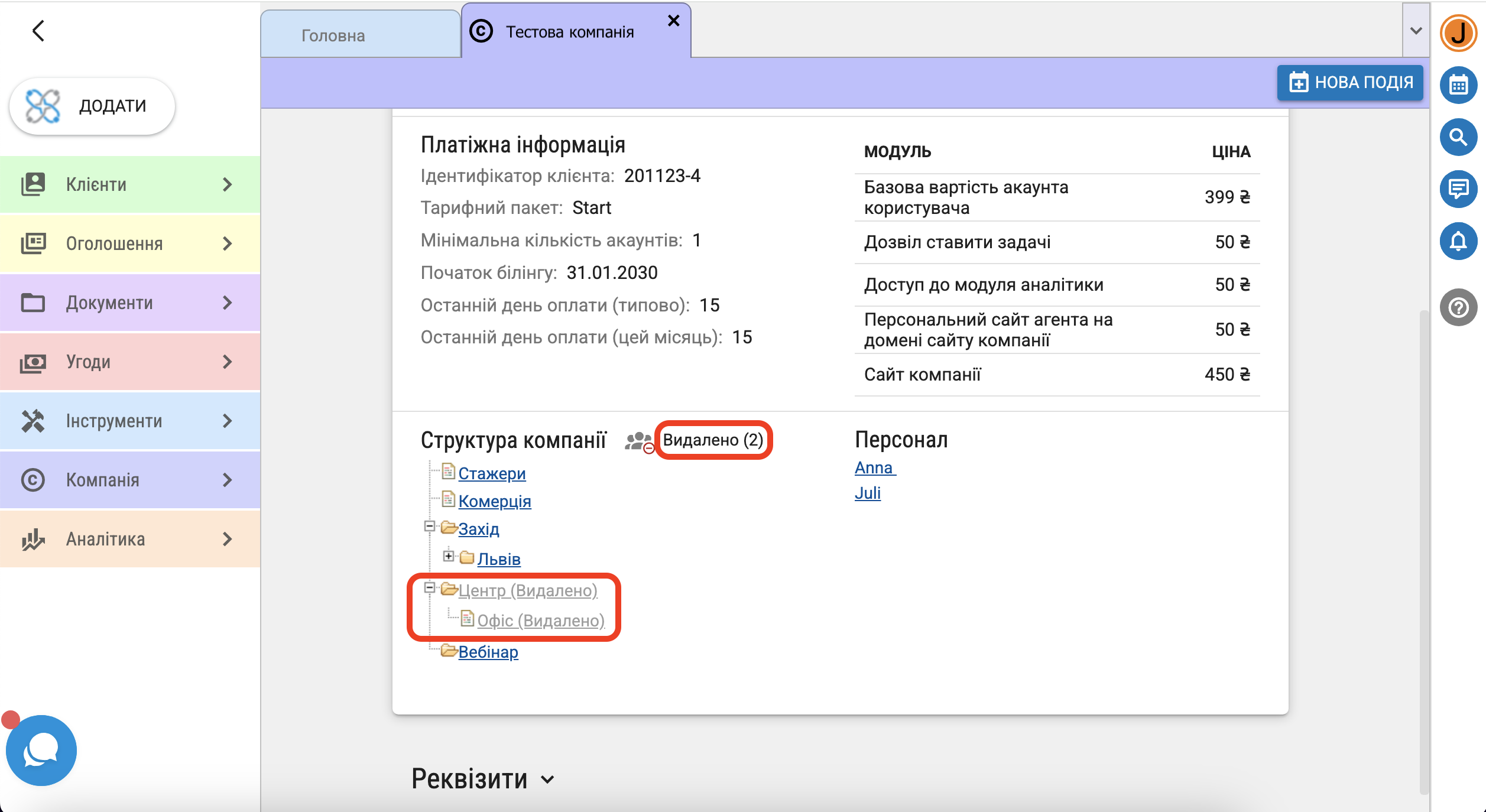Click the help question mark icon
The image size is (1486, 812).
coord(1458,307)
